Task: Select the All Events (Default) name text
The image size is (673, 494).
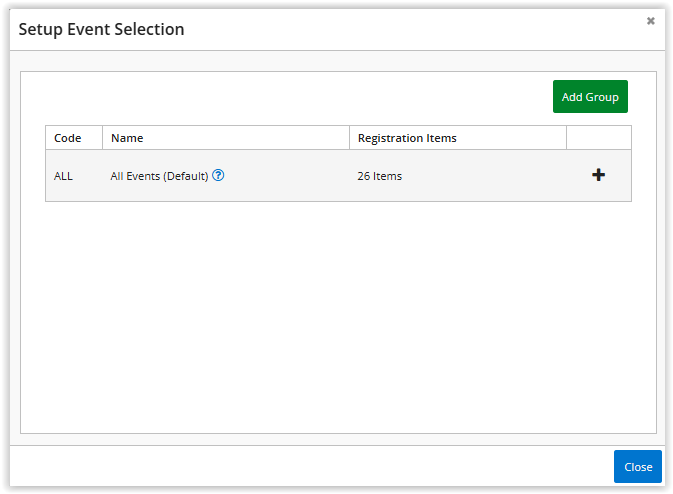Action: pyautogui.click(x=159, y=176)
